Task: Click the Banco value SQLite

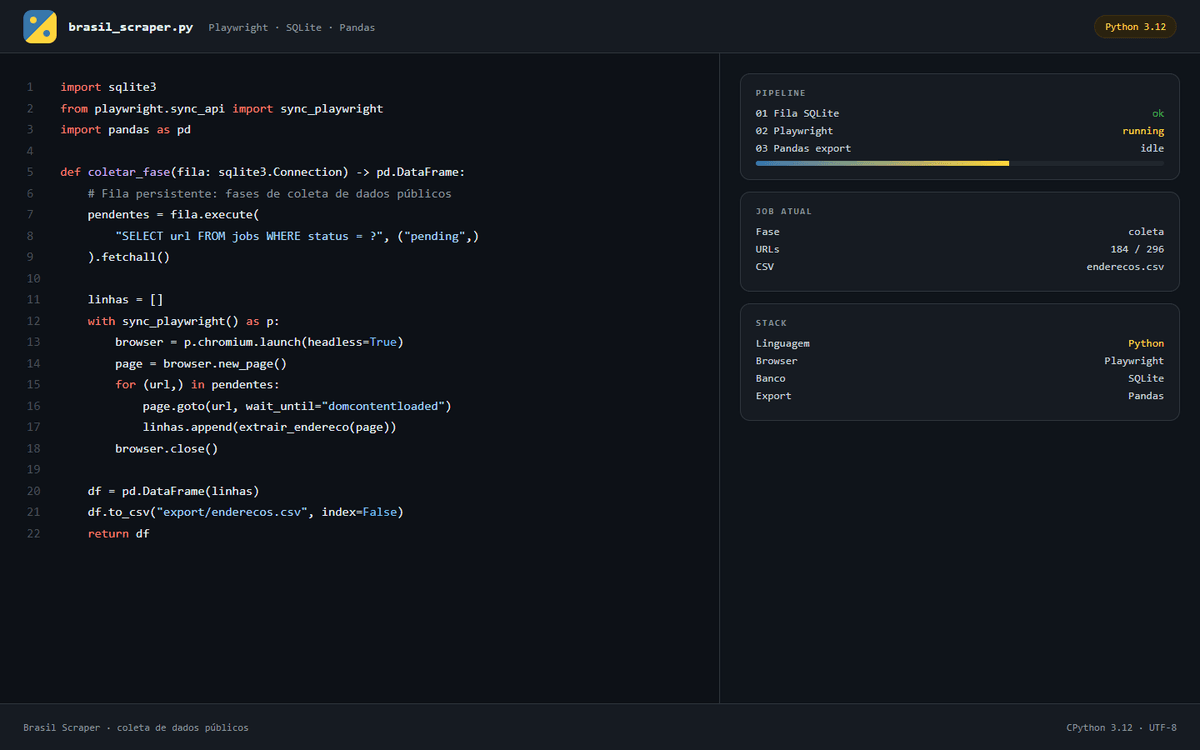Action: pos(1146,378)
